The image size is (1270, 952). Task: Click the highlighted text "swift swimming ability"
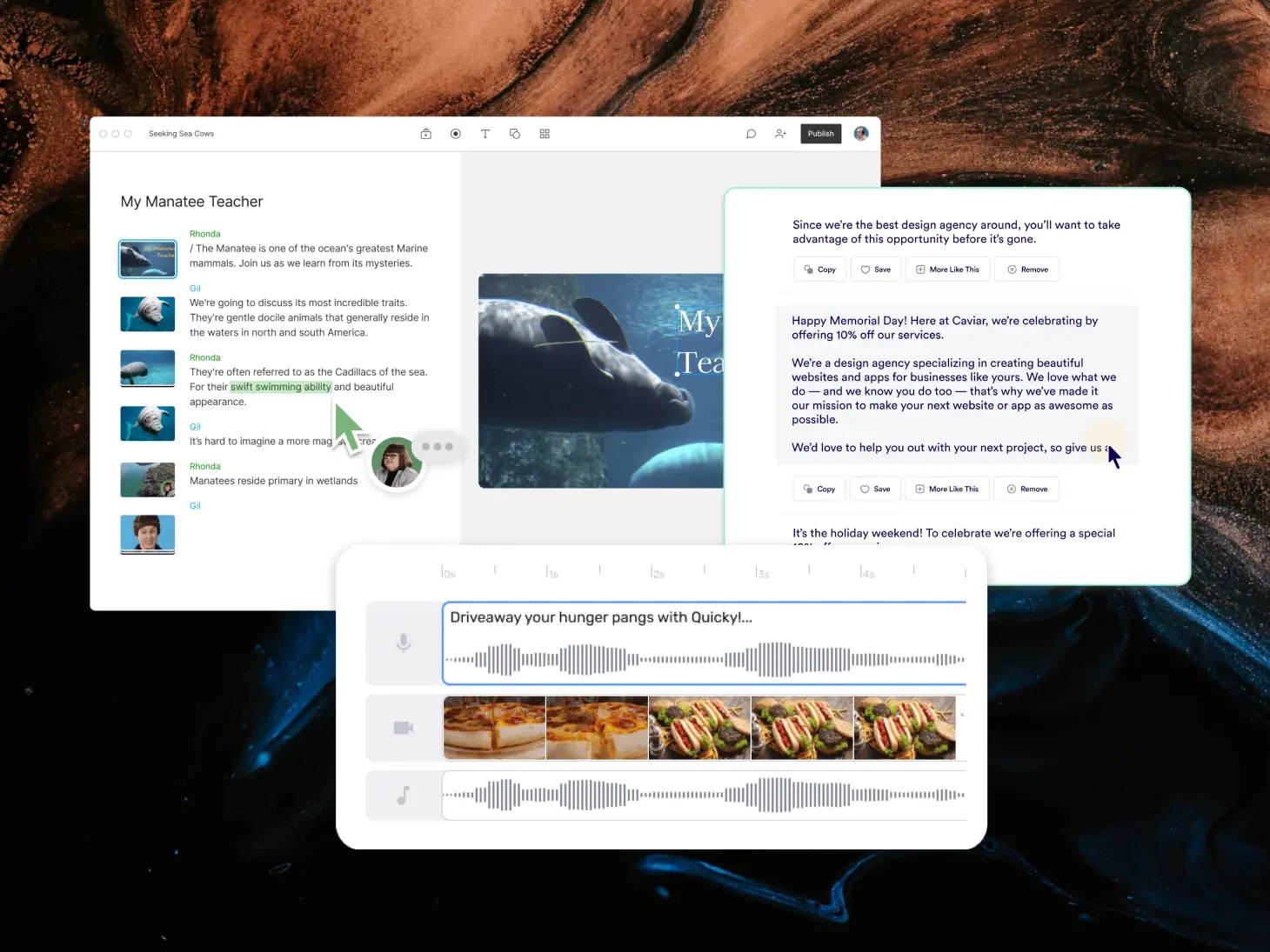click(x=280, y=388)
